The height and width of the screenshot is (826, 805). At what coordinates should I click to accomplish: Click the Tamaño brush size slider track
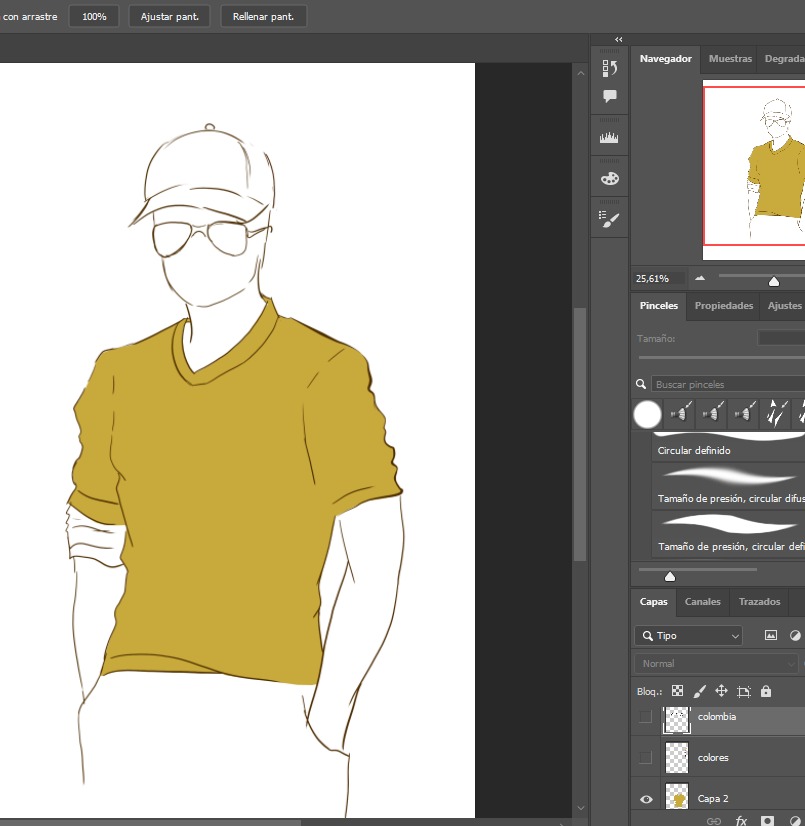(x=722, y=358)
